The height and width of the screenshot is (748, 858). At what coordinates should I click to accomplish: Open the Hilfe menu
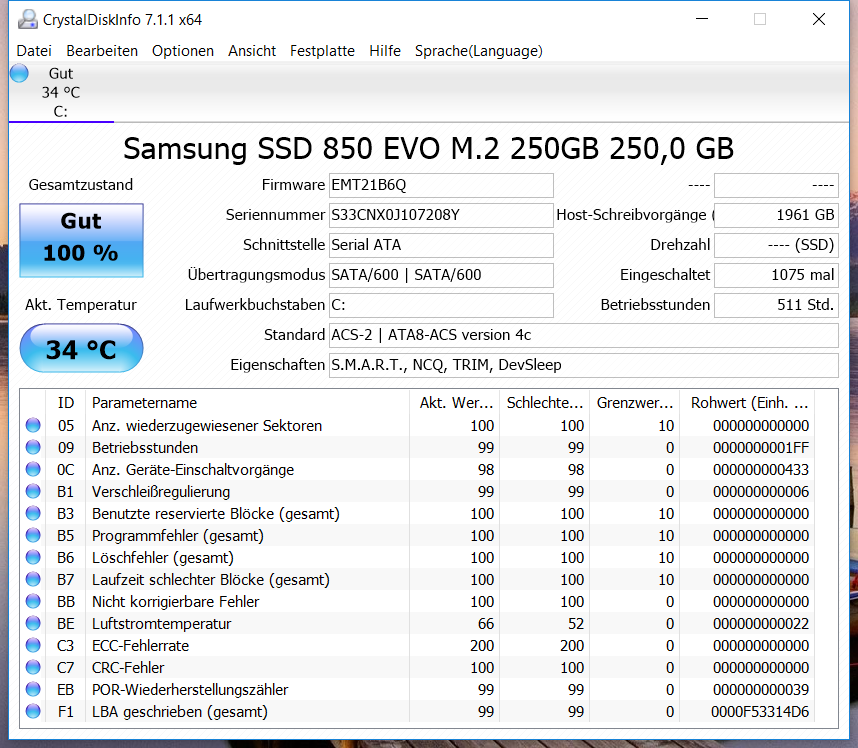pos(385,51)
